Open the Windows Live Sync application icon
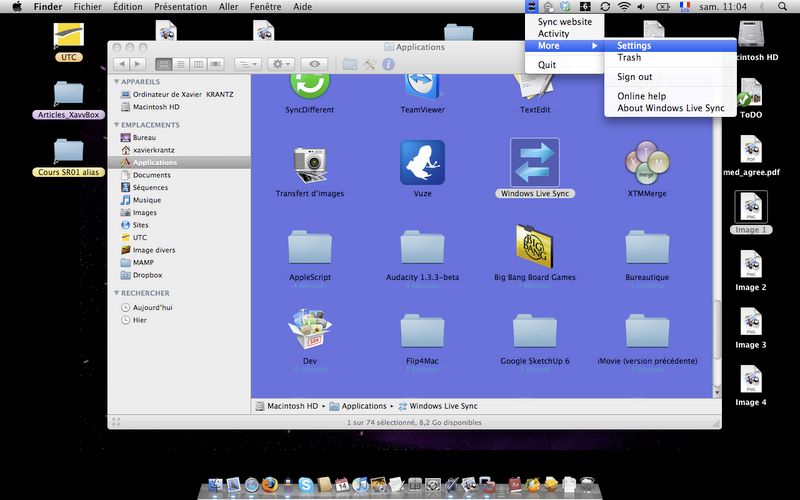 [x=535, y=163]
